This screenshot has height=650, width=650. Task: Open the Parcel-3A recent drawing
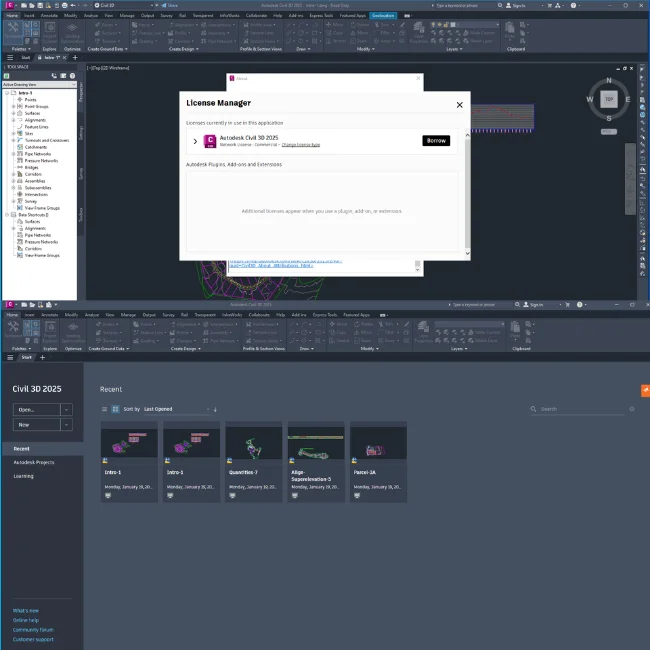(378, 443)
